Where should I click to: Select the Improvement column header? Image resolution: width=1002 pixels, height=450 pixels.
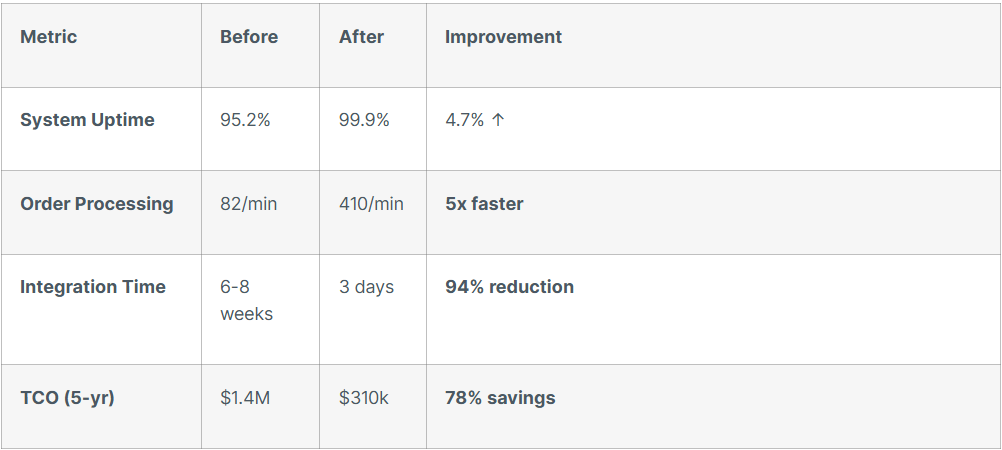[x=503, y=37]
